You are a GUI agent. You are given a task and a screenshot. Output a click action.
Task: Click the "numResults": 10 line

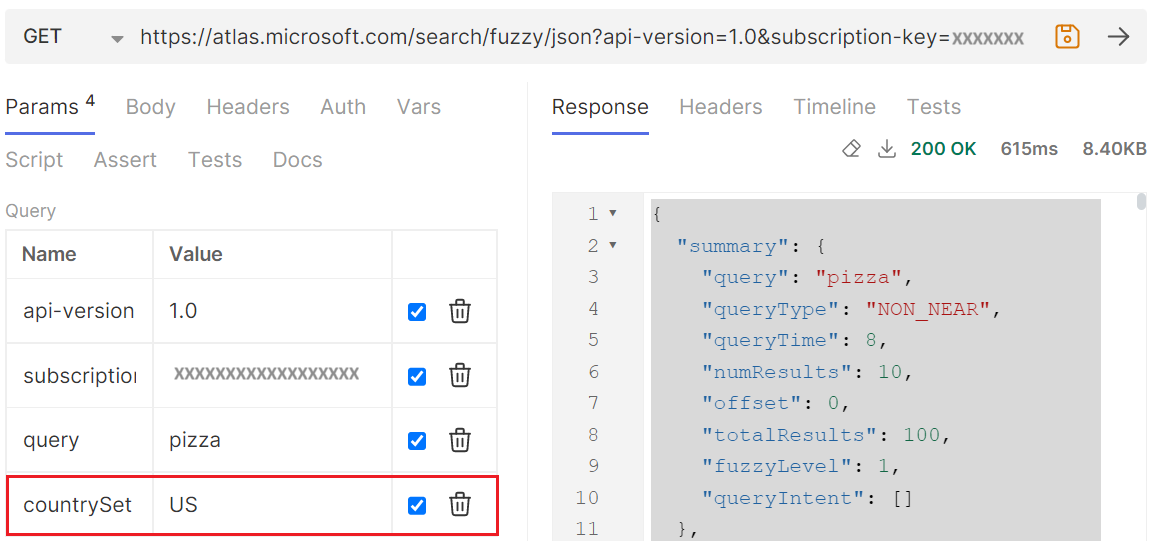click(808, 372)
